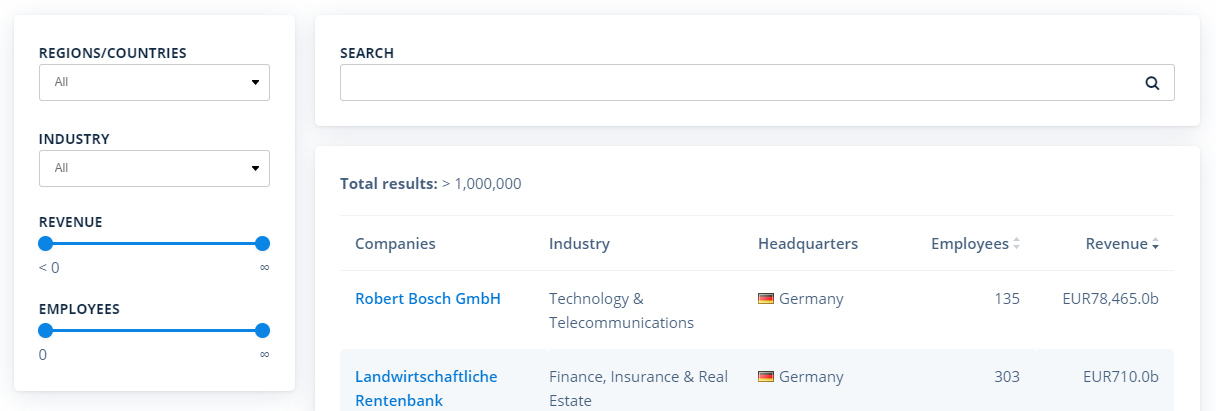Open the Industry dropdown
The width and height of the screenshot is (1216, 411).
click(154, 168)
